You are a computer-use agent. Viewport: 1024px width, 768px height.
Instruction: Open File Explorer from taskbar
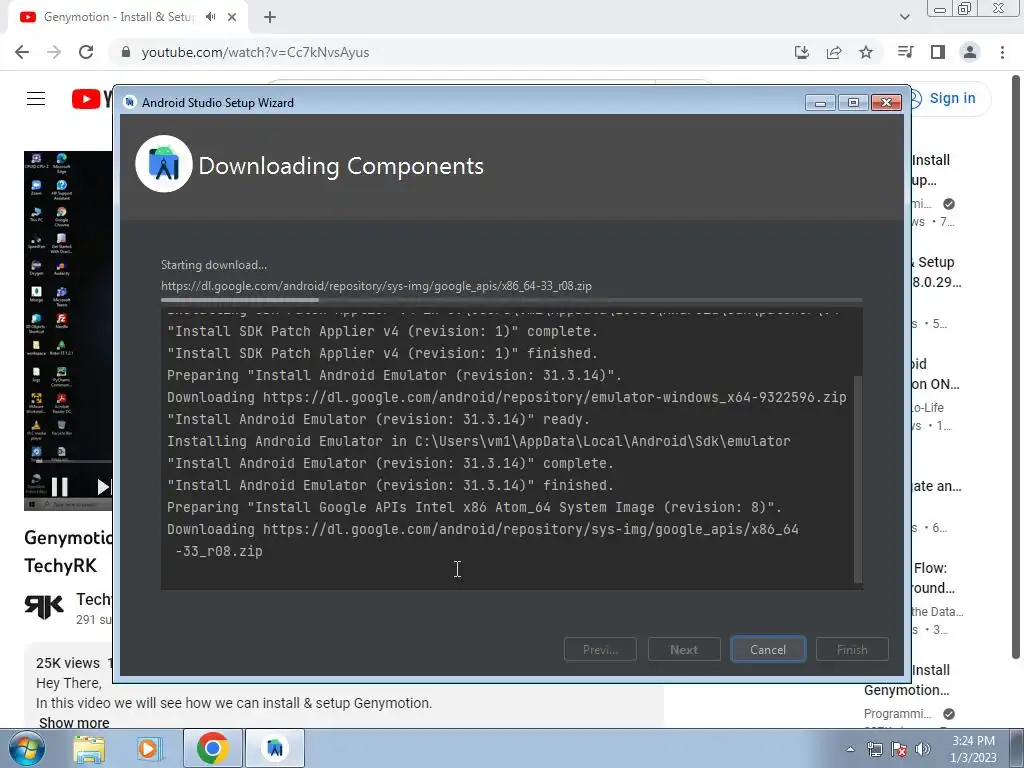click(89, 748)
